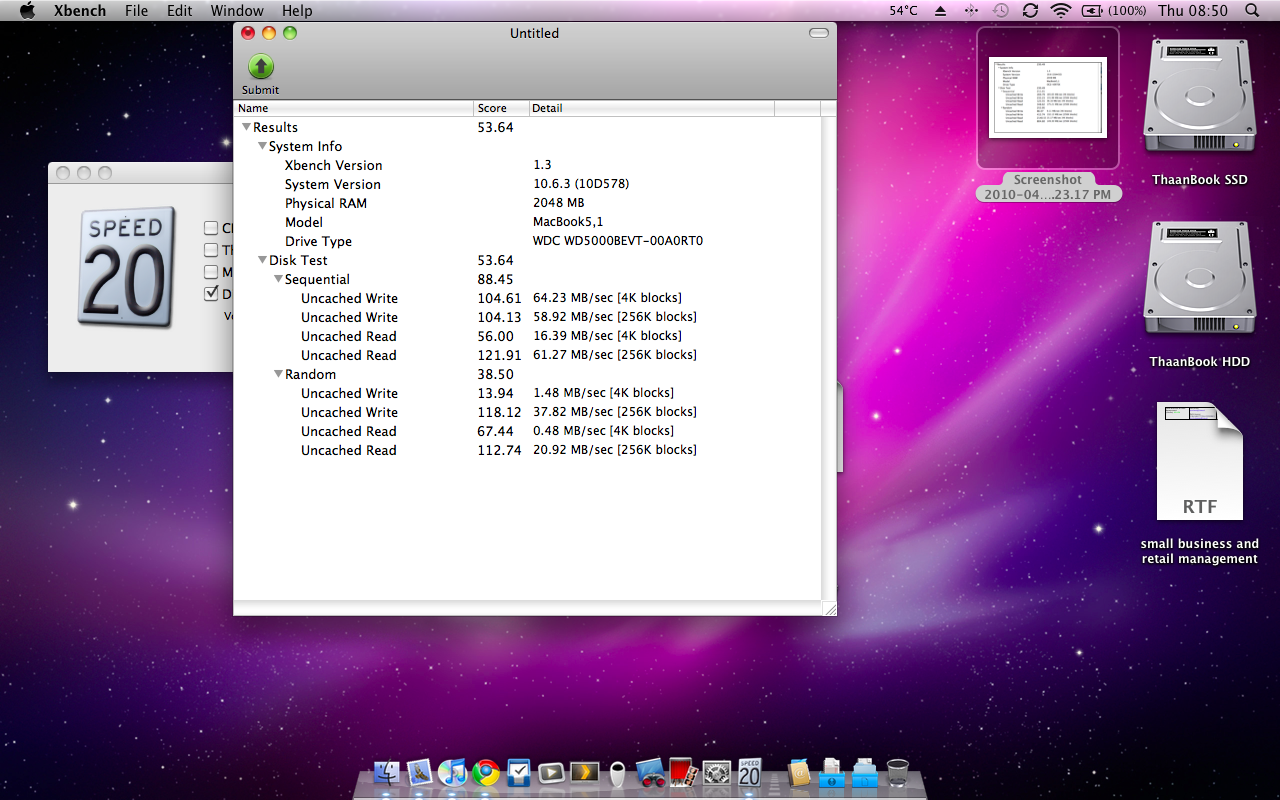Viewport: 1280px width, 800px height.
Task: Click the resize grip of Untitled window
Action: (x=829, y=608)
